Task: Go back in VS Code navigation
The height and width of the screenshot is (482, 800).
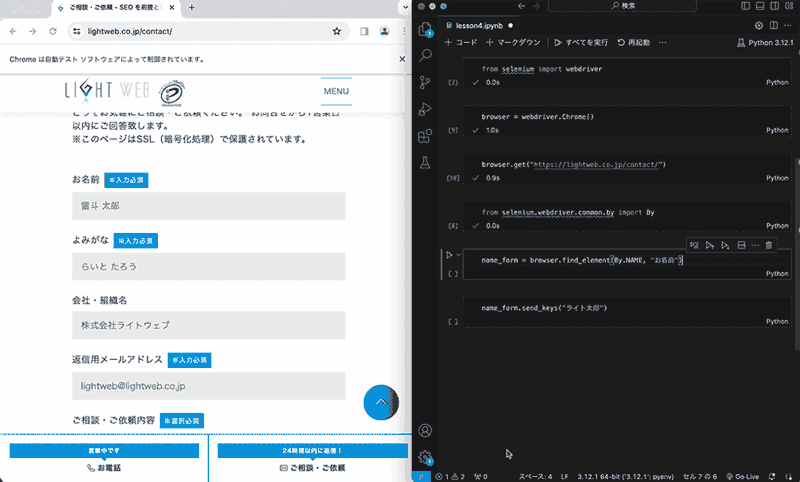Action: pos(521,6)
